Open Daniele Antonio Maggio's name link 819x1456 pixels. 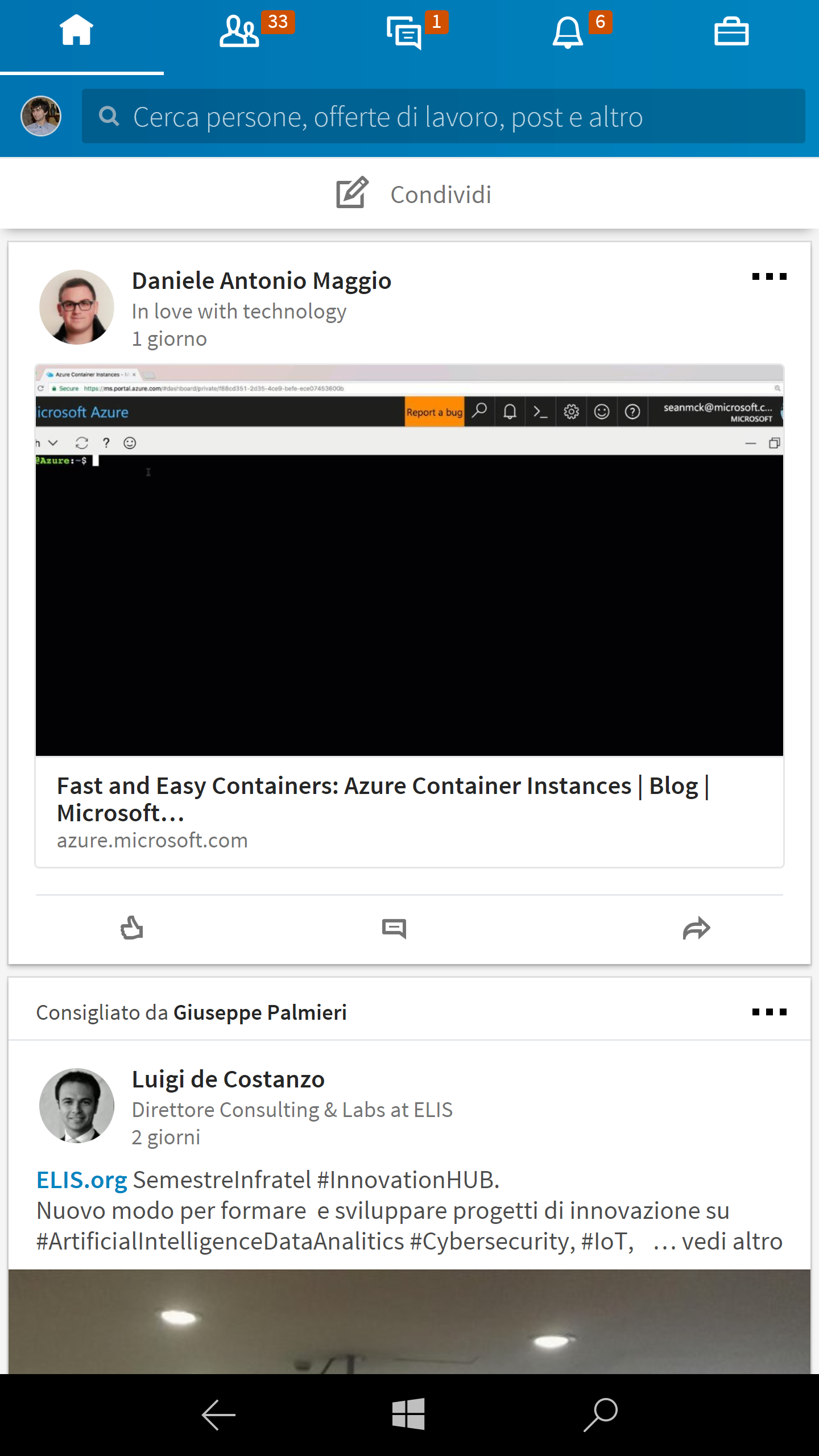click(x=262, y=281)
